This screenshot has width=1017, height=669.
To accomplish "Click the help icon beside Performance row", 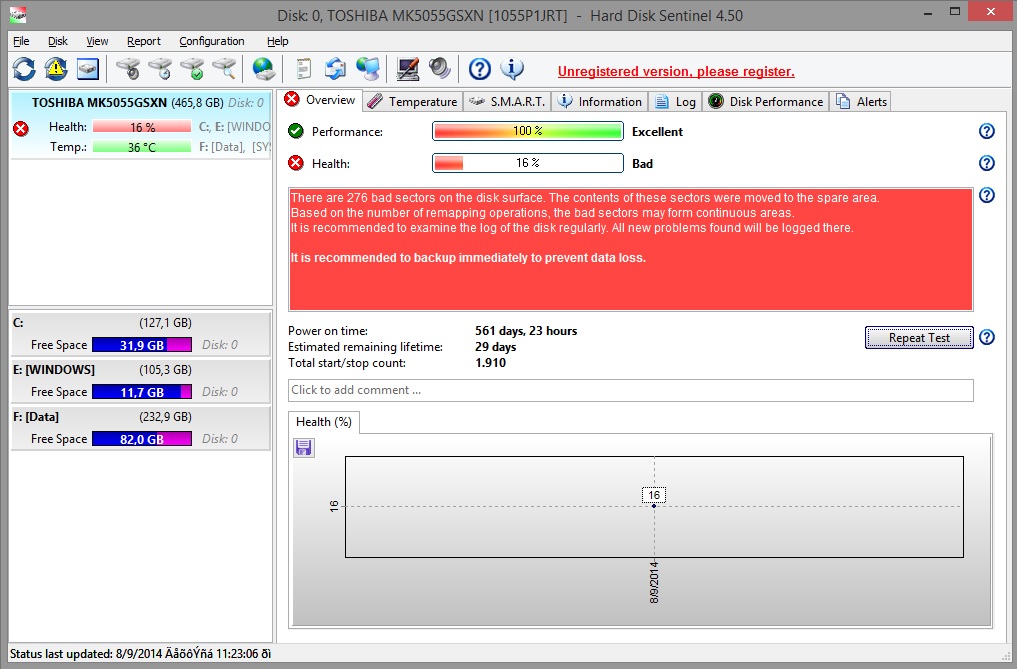I will click(x=987, y=131).
